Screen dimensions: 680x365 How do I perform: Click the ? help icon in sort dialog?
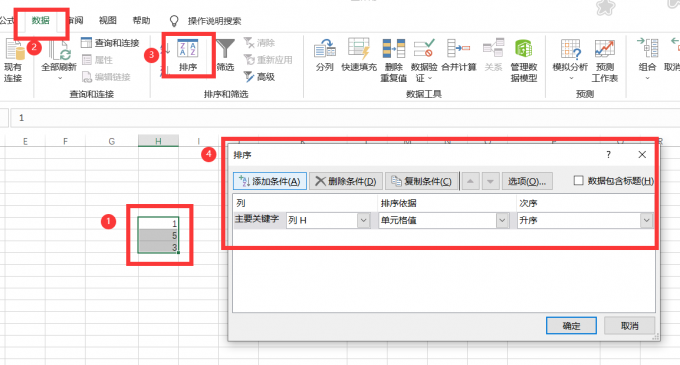point(608,155)
